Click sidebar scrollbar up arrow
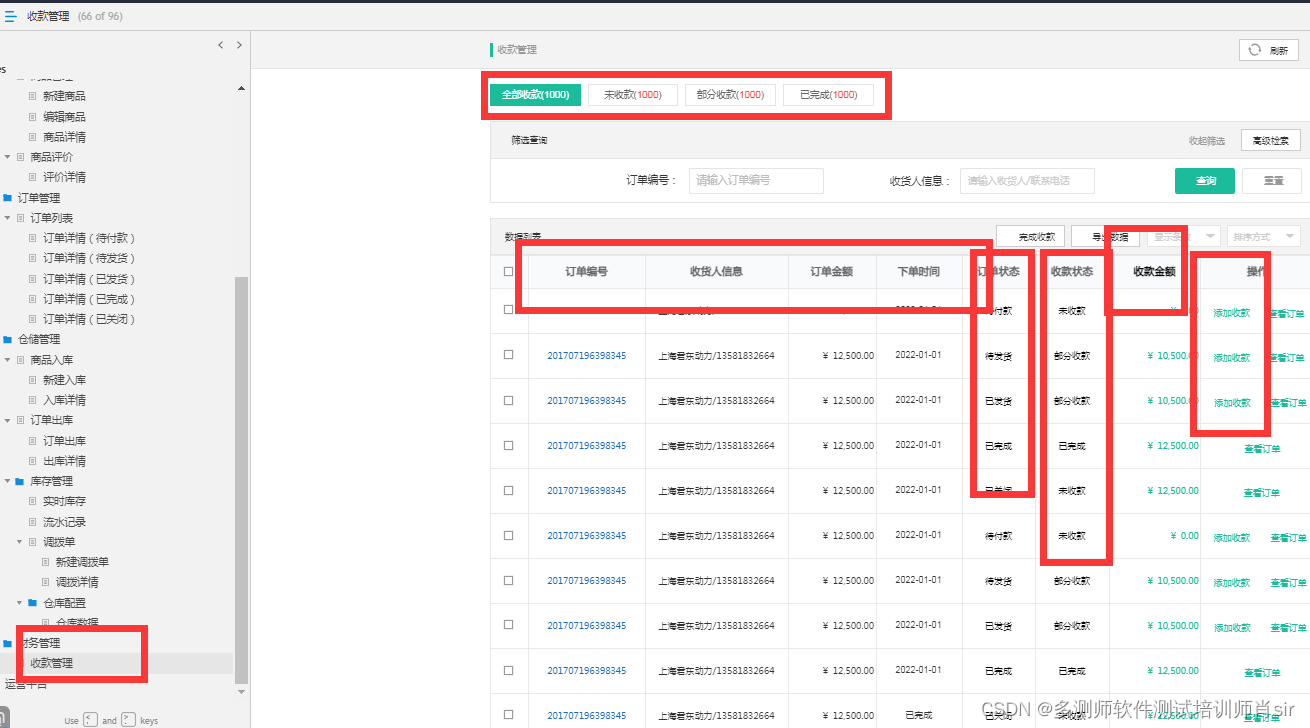1310x728 pixels. coord(241,89)
